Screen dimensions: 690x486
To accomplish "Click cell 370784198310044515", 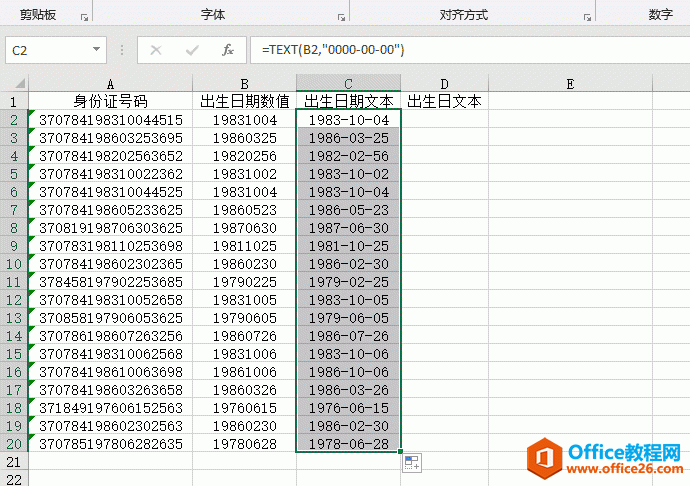I will [x=110, y=119].
